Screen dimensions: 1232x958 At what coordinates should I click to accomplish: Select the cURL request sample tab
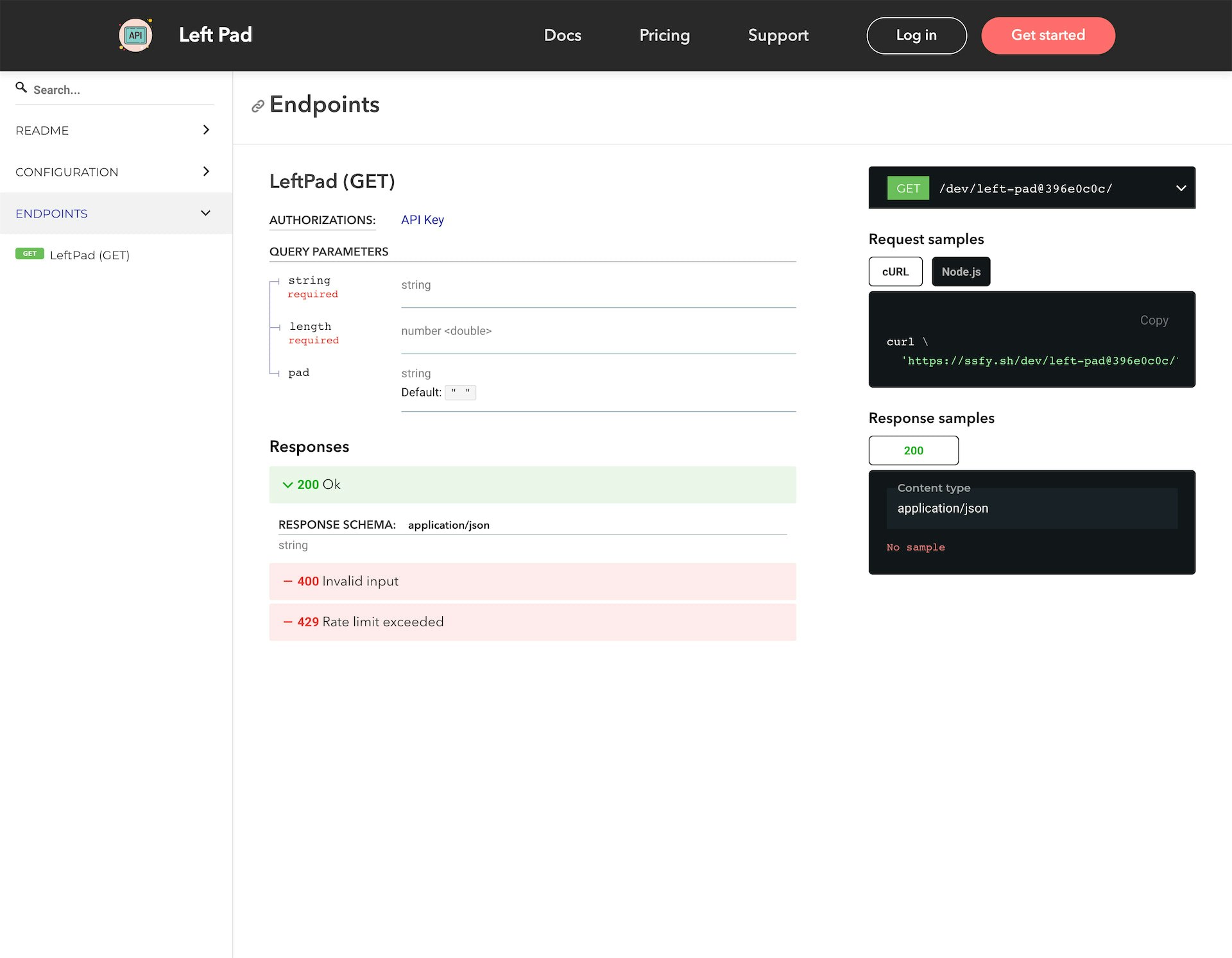click(895, 271)
